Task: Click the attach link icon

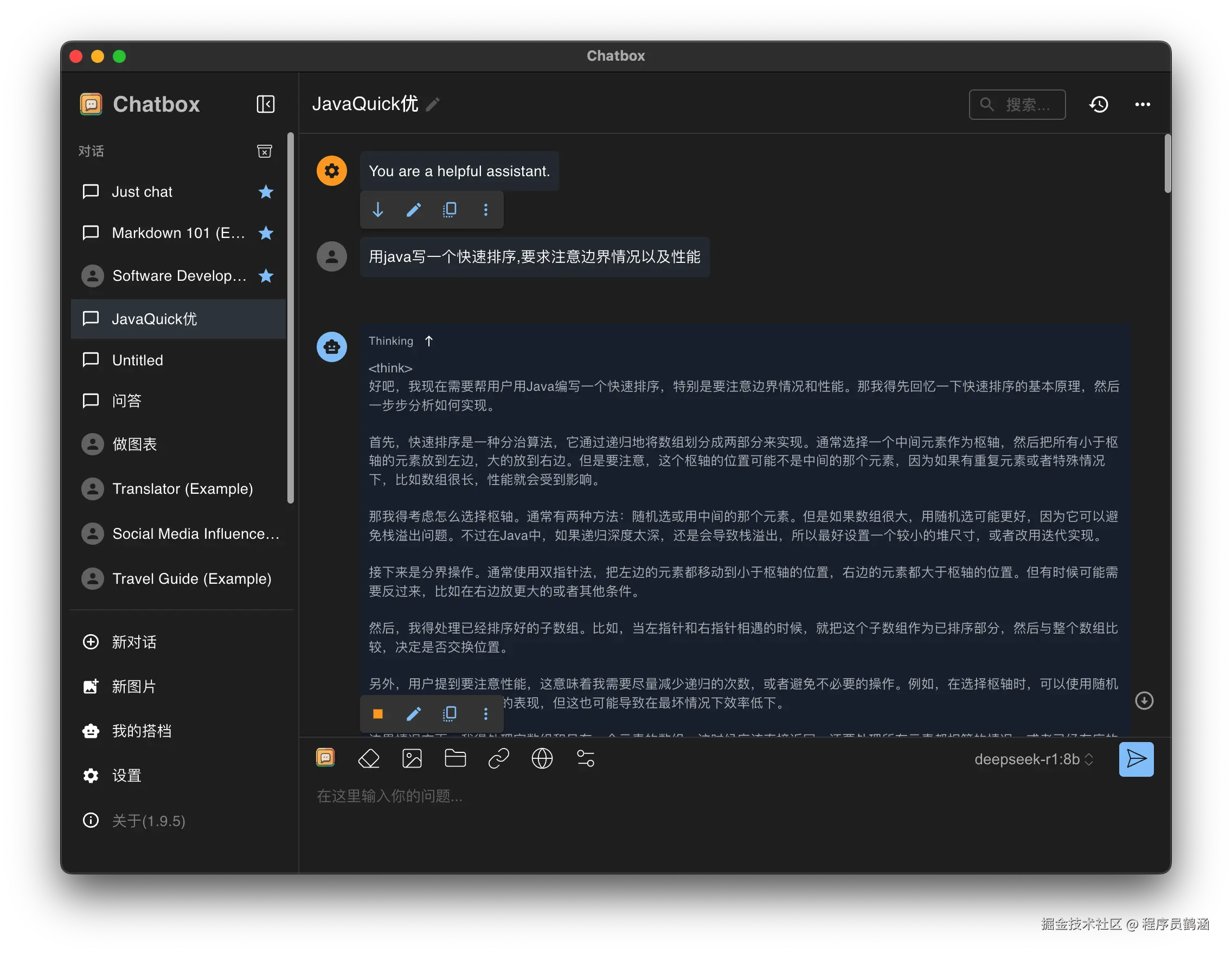Action: coord(499,758)
